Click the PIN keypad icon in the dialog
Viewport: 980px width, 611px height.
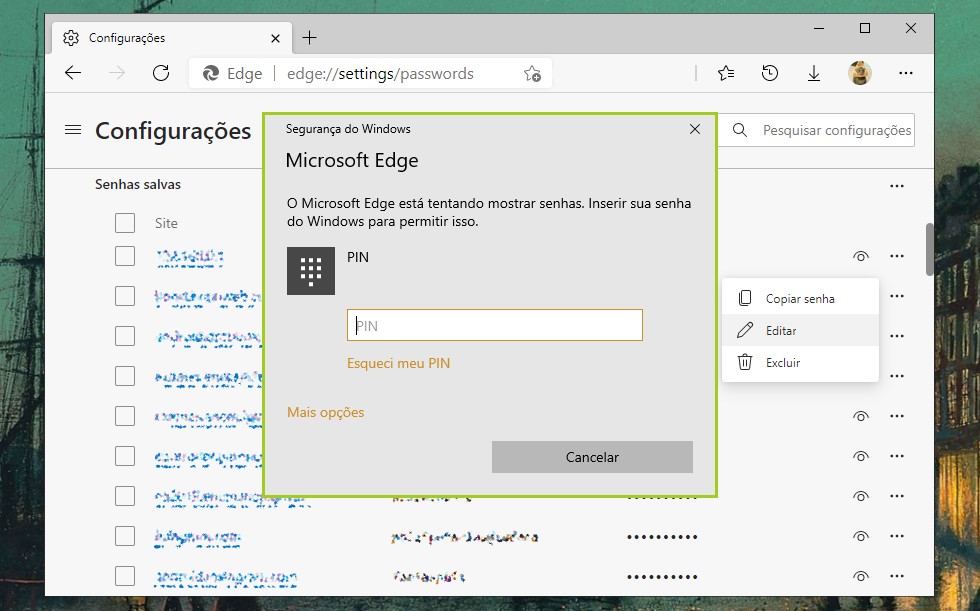point(311,271)
